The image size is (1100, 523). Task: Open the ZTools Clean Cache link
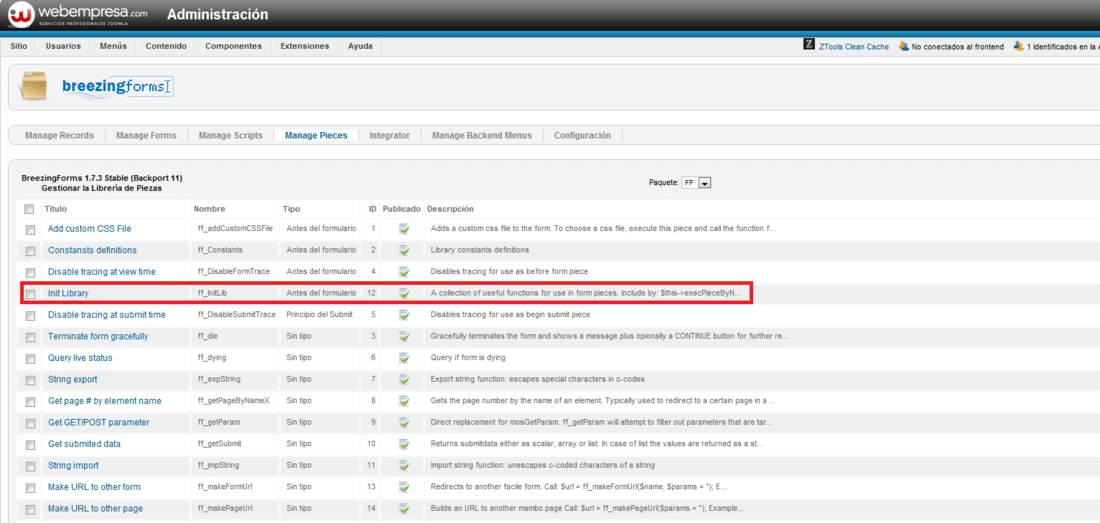854,47
